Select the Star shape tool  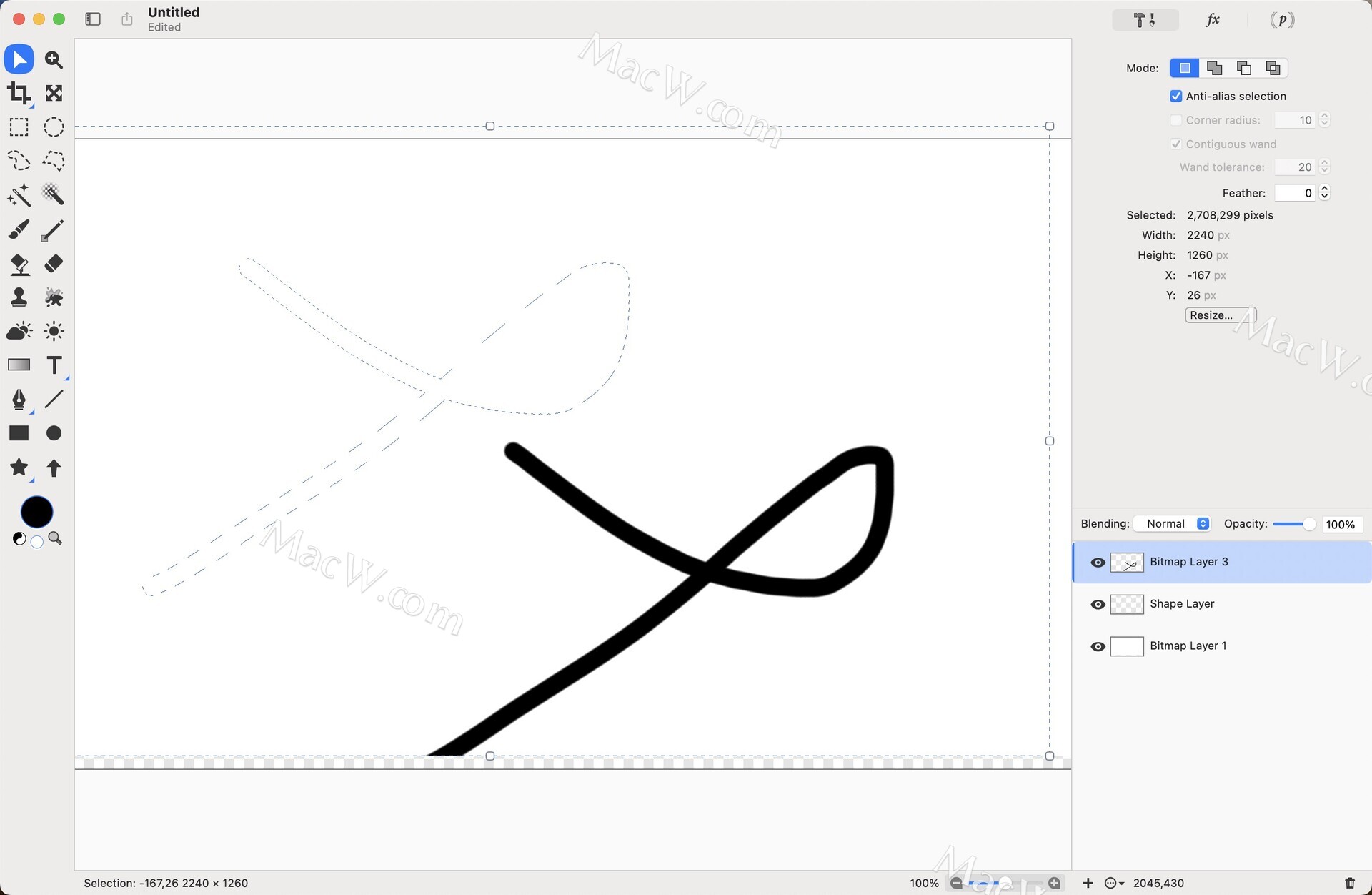pyautogui.click(x=19, y=468)
